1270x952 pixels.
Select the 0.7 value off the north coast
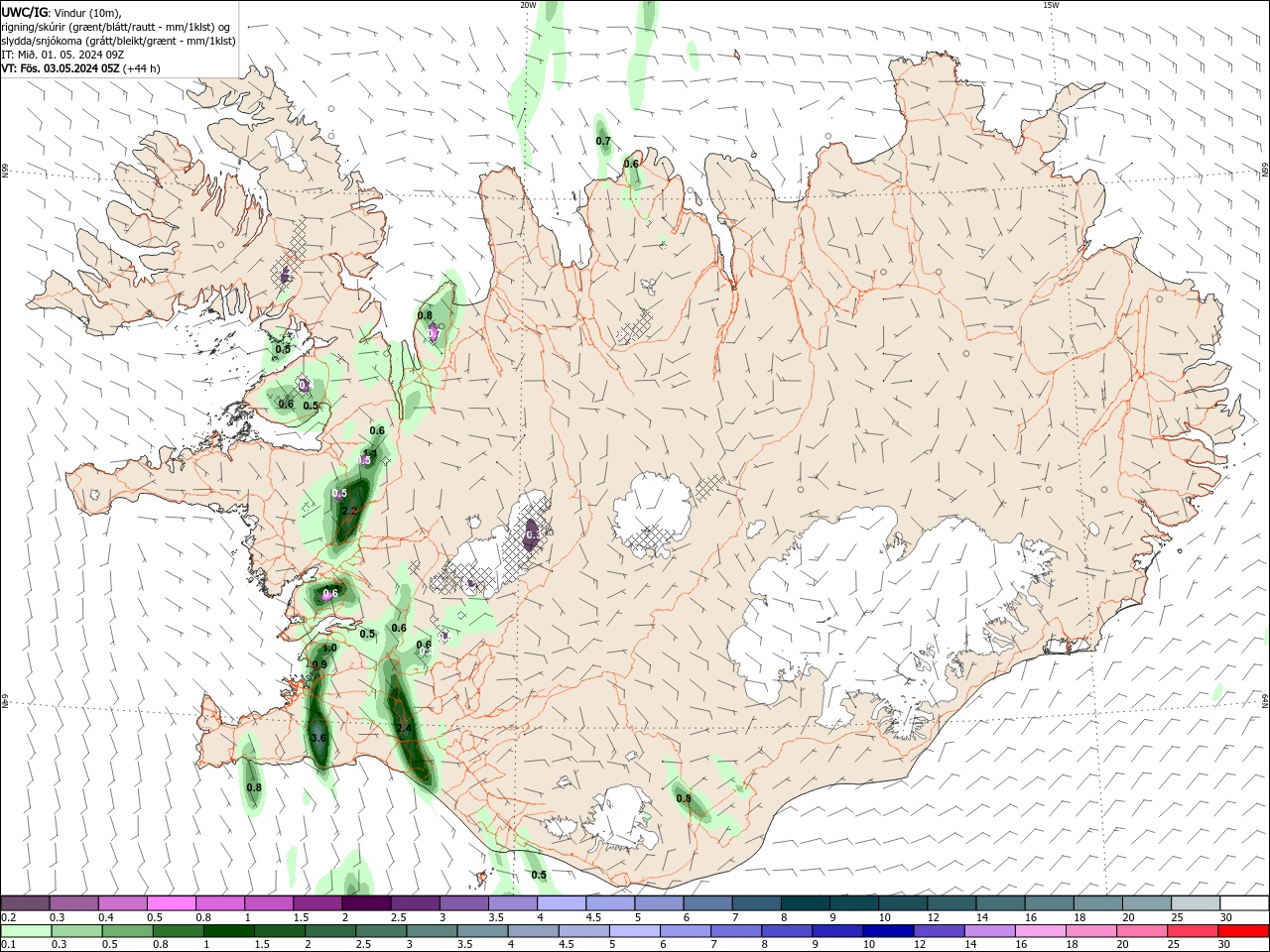coord(603,142)
